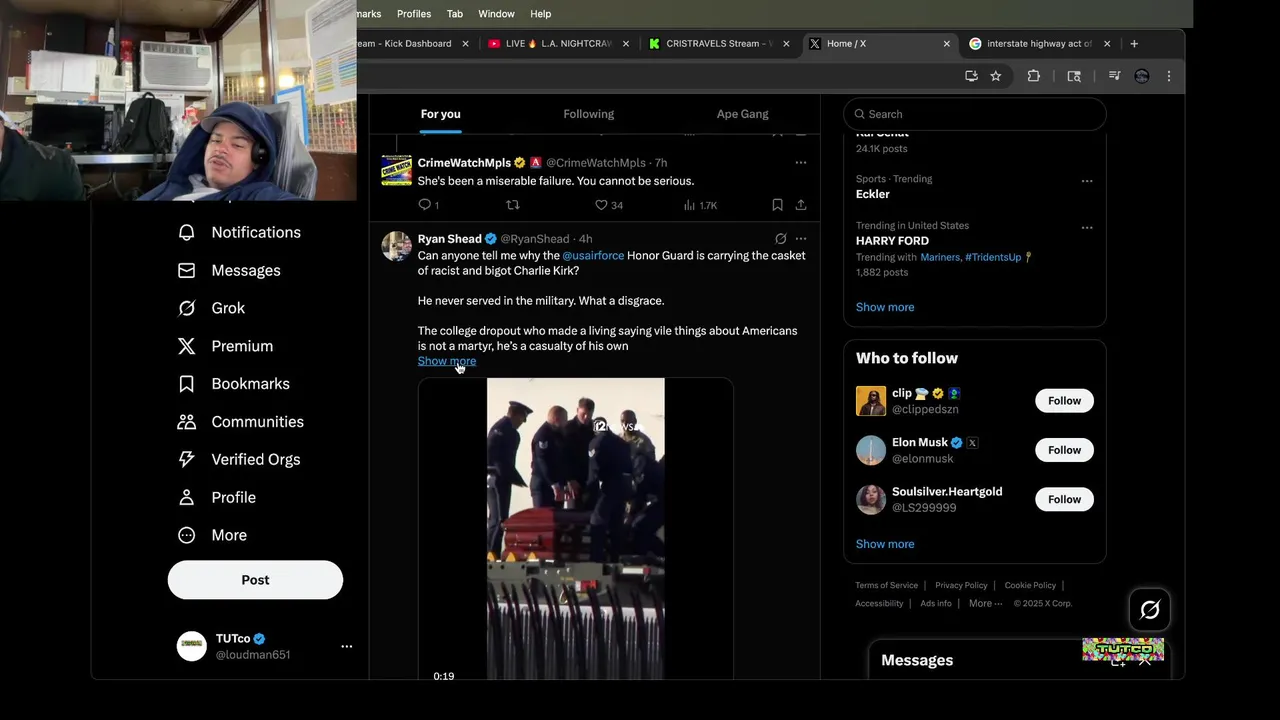
Task: Play the casket video in Ryan Shead post
Action: tap(575, 529)
